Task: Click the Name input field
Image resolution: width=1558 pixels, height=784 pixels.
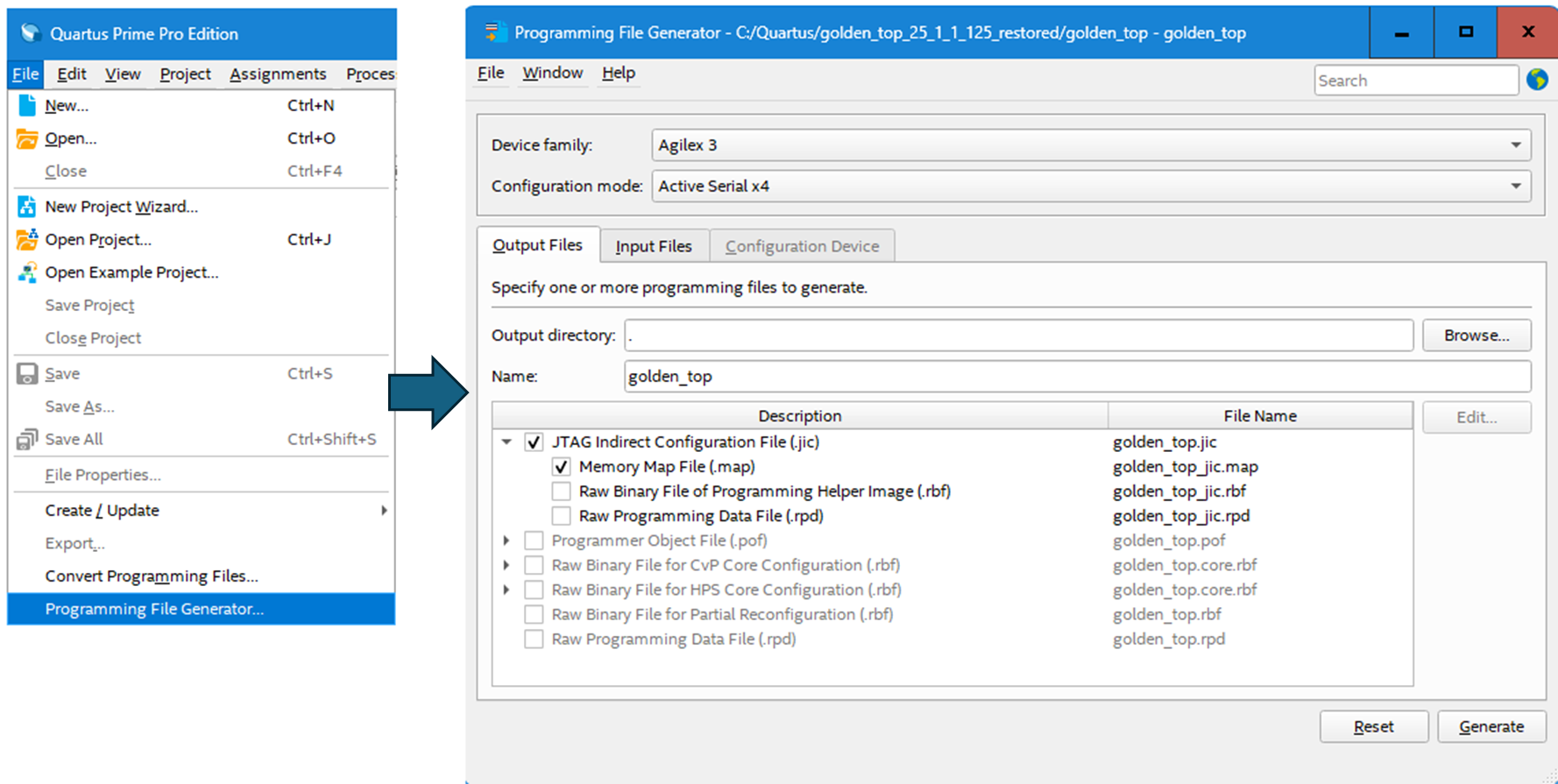Action: click(x=1077, y=377)
